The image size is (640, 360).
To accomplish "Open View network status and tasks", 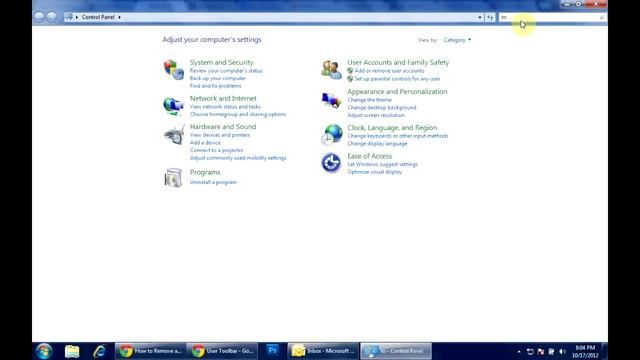I will click(225, 107).
